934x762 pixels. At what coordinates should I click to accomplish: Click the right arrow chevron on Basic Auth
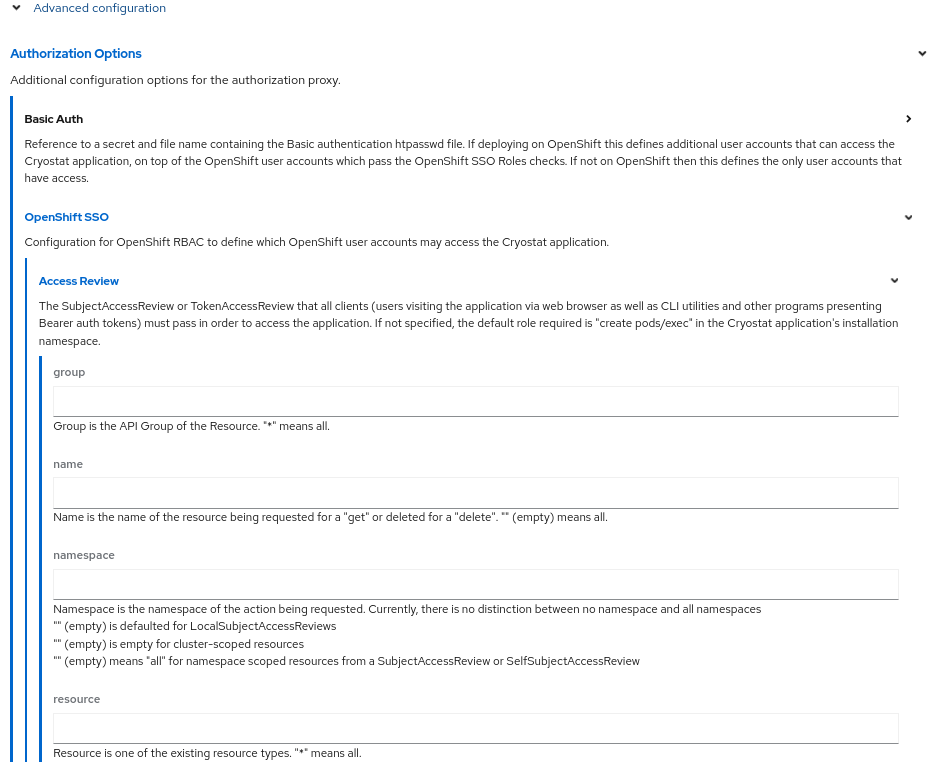point(908,118)
